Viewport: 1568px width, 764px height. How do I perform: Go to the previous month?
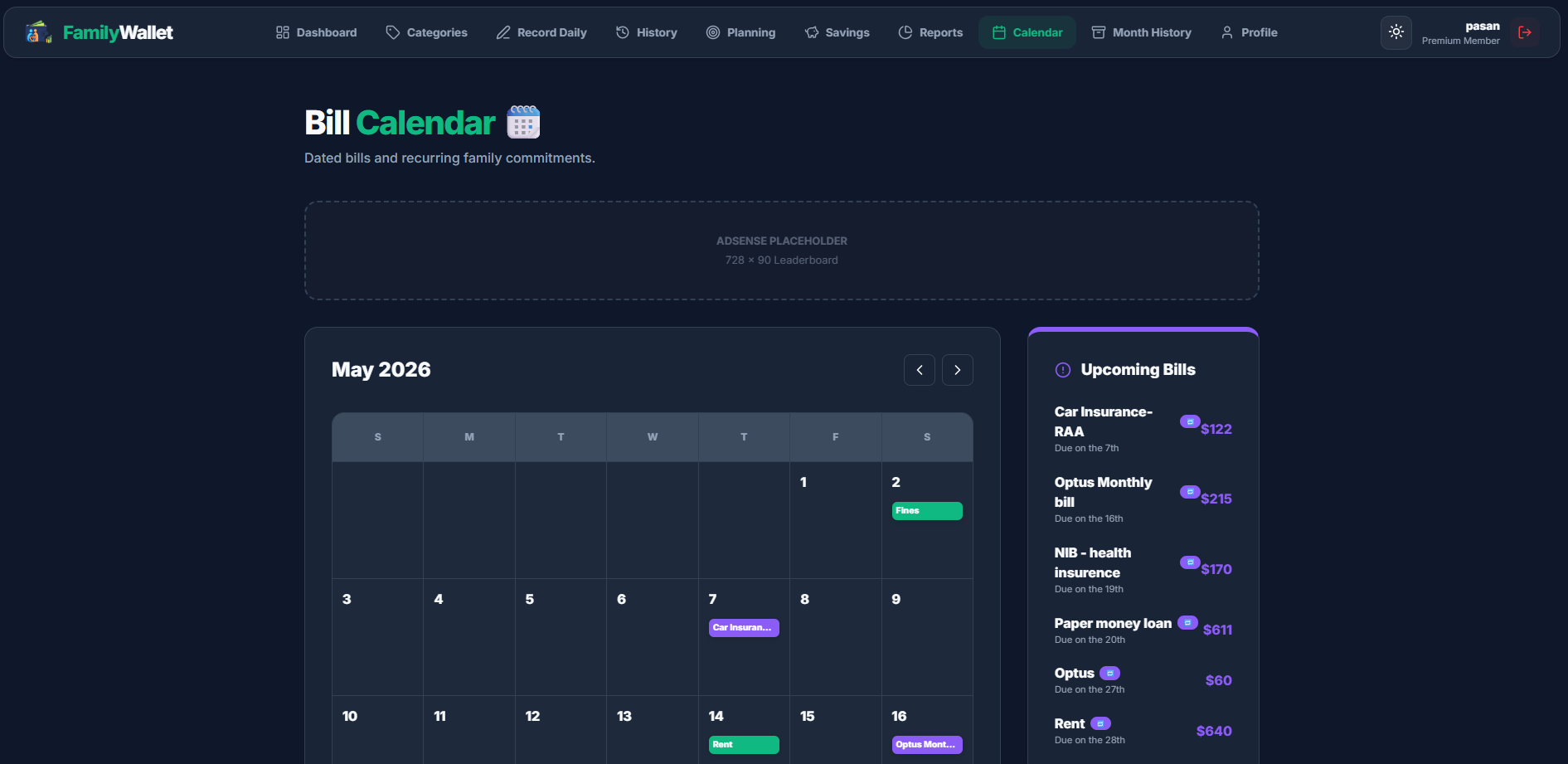point(920,370)
